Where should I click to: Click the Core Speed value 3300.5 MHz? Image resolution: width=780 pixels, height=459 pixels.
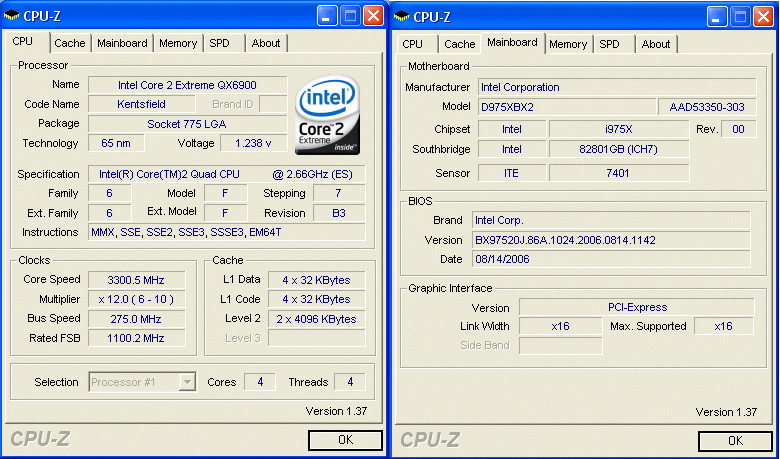point(136,280)
